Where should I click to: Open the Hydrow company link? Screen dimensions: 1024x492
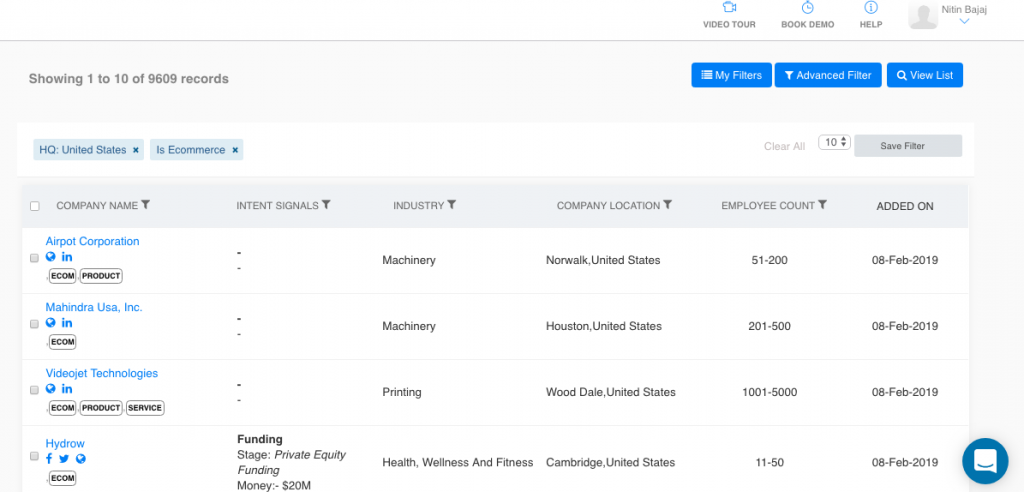point(65,444)
